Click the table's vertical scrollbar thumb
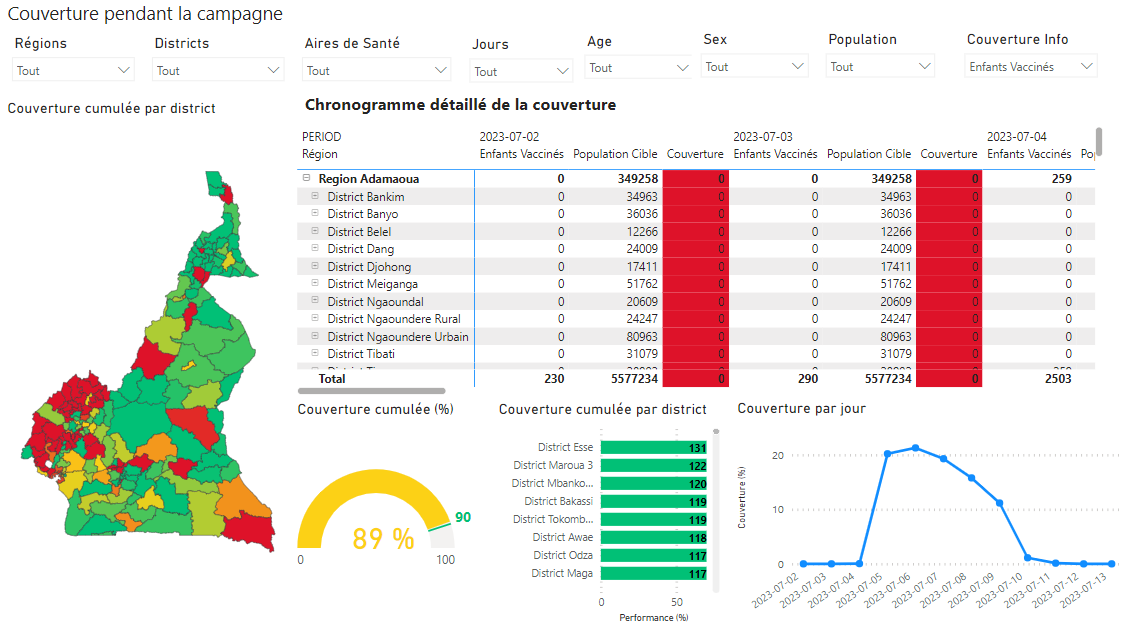This screenshot has width=1141, height=632. [x=1099, y=141]
